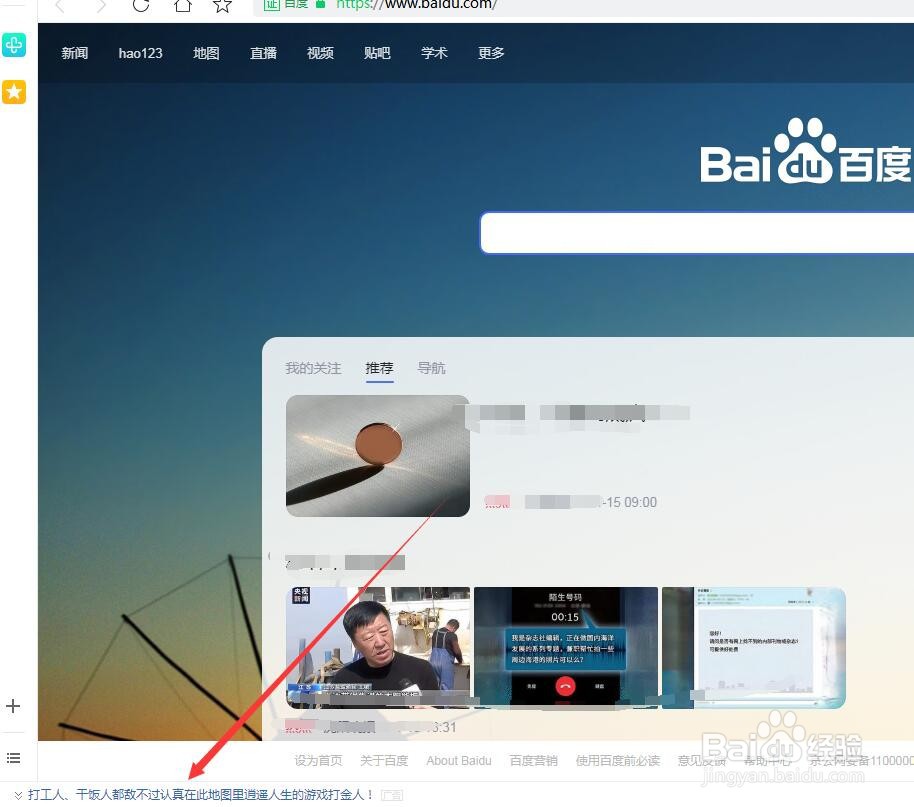Click the green 百度 site certificate badge
Image resolution: width=914 pixels, height=807 pixels.
[x=286, y=5]
